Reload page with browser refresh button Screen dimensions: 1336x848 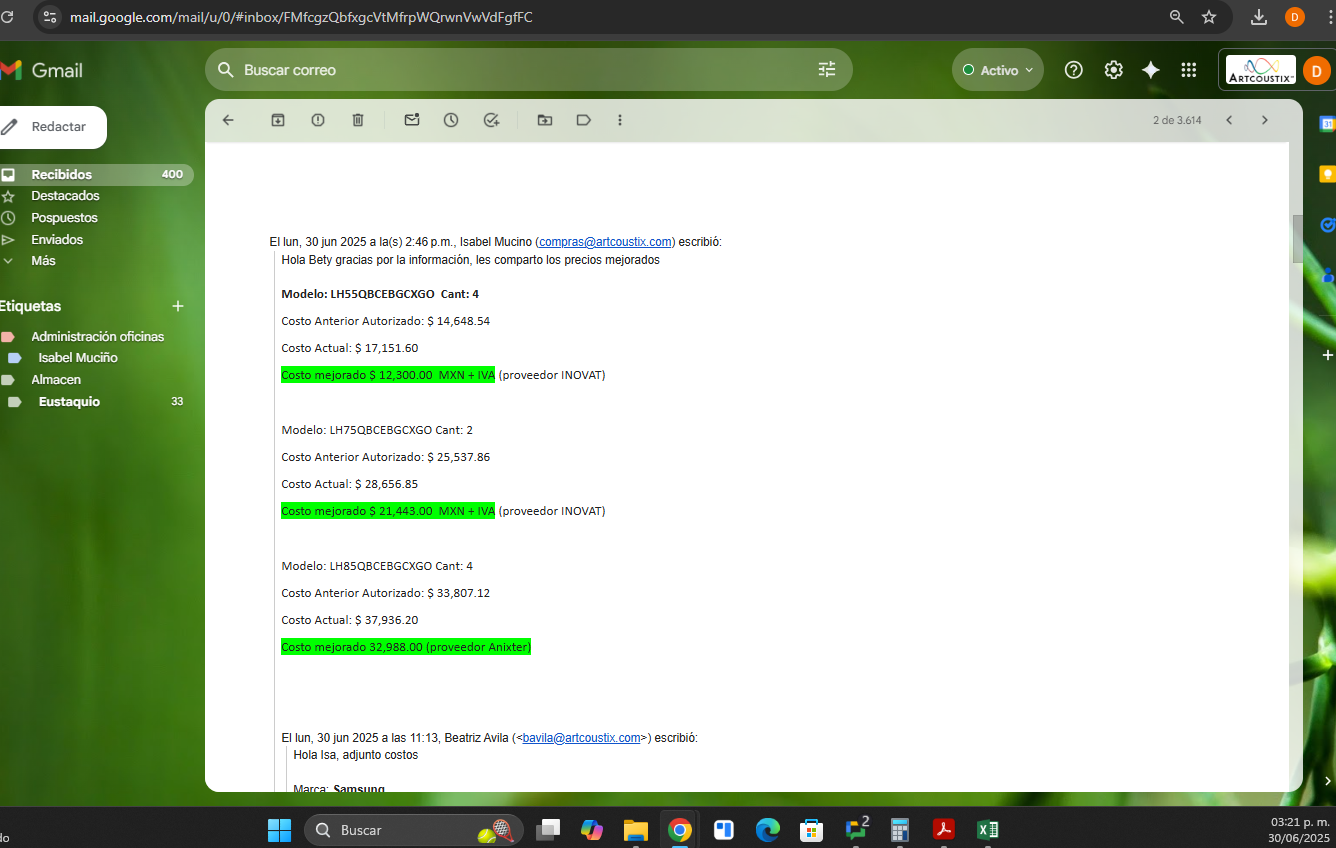[8, 17]
